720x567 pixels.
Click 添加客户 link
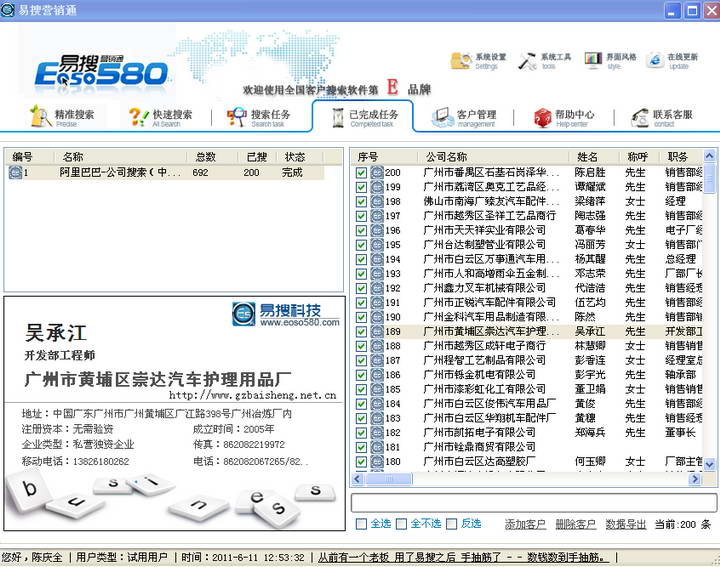[525, 524]
